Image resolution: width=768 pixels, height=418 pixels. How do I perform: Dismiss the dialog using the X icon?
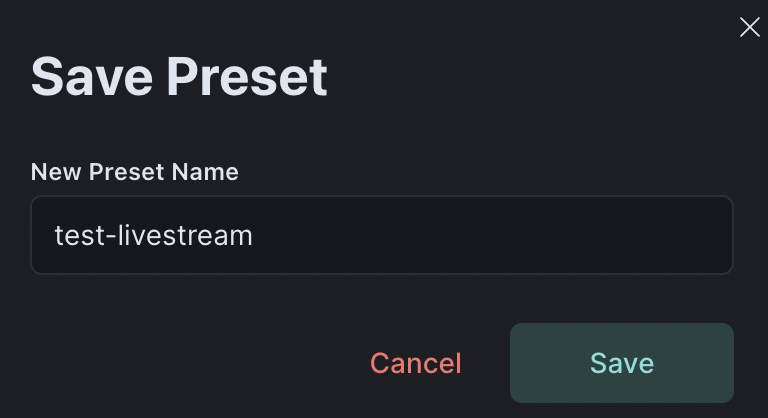(x=749, y=27)
